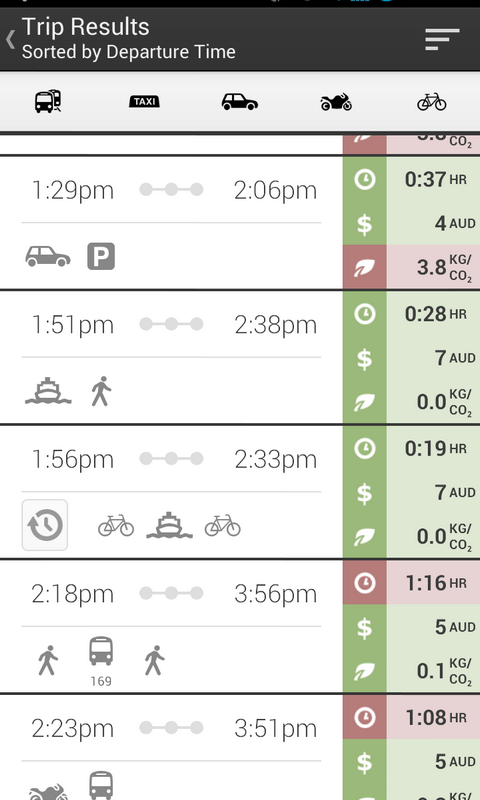480x800 pixels.
Task: Tap the 0:19 HR duration indicator
Action: click(x=411, y=448)
